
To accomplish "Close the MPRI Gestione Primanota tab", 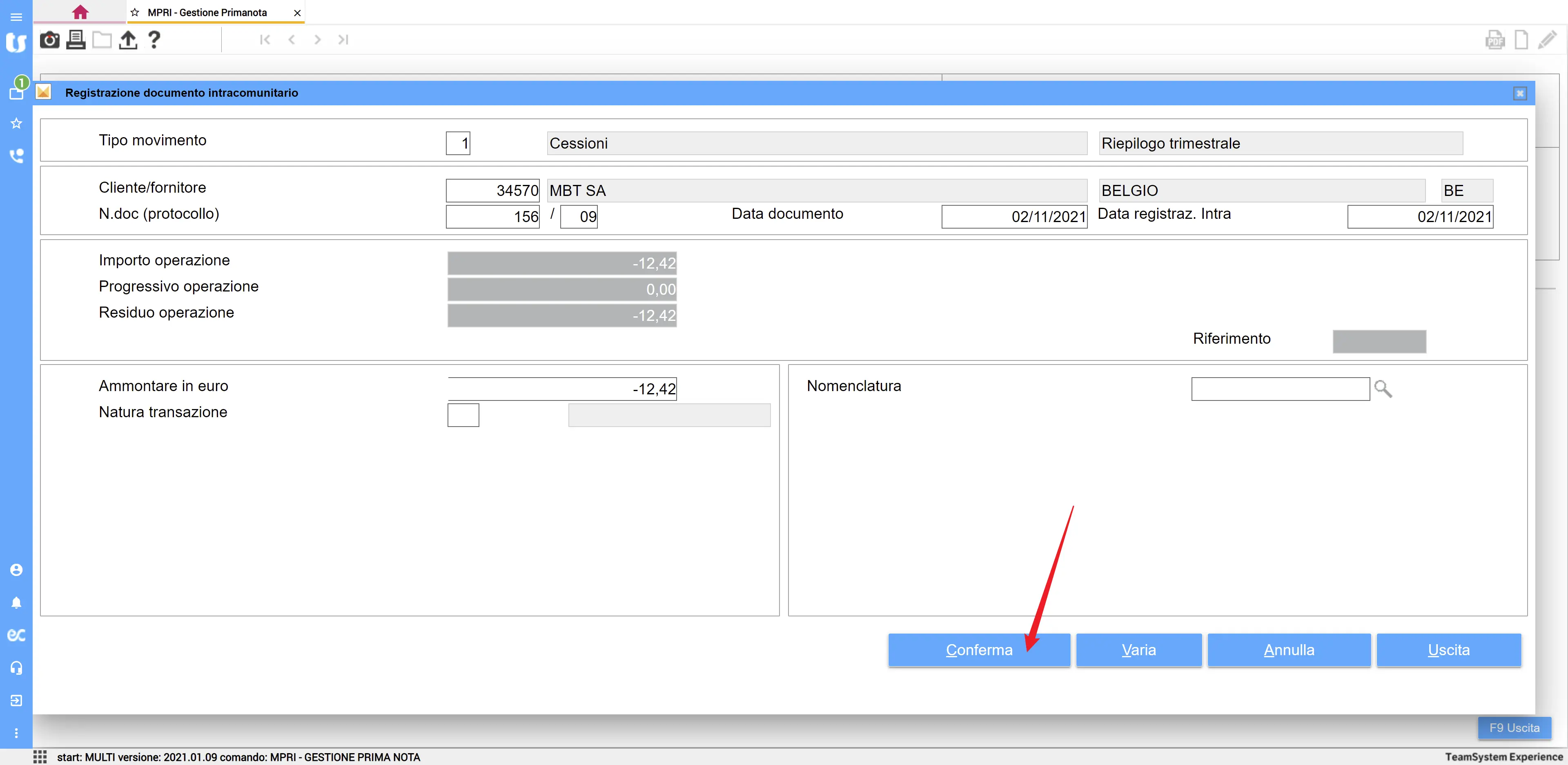I will point(297,13).
